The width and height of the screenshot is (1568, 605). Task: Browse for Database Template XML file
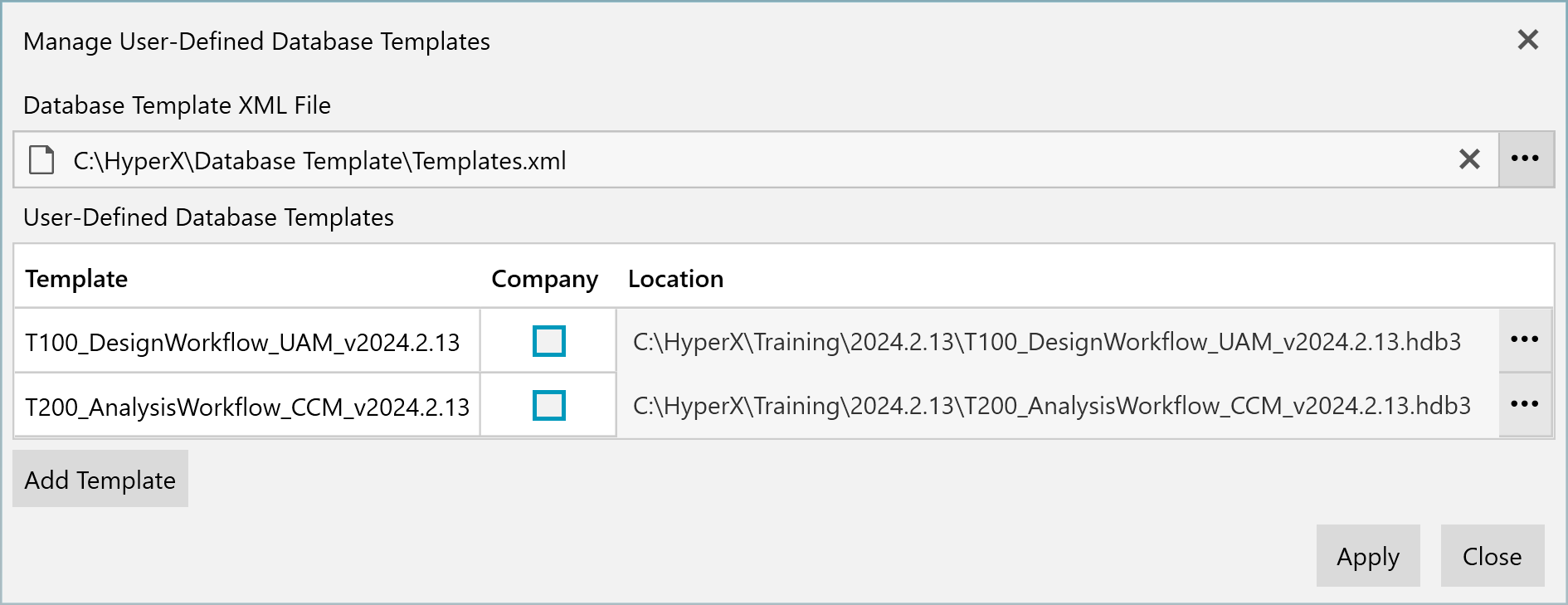tap(1526, 159)
